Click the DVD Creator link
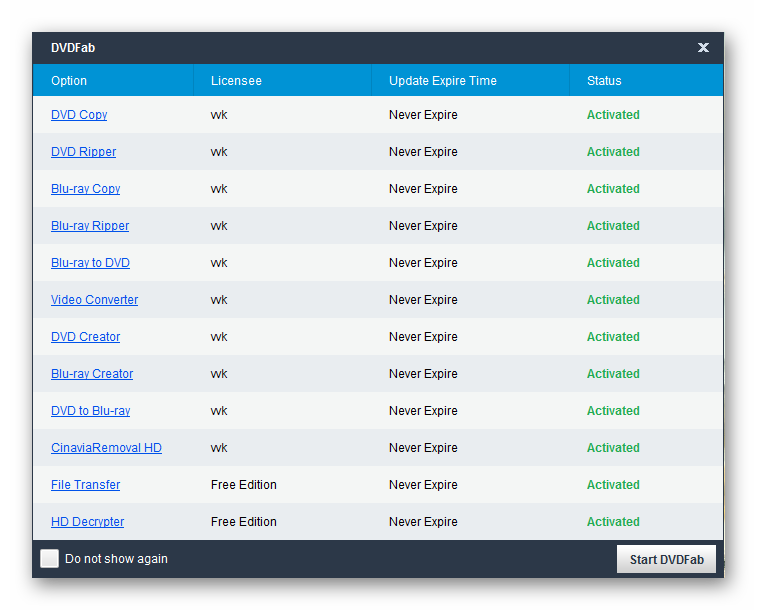This screenshot has width=757, height=610. click(85, 337)
